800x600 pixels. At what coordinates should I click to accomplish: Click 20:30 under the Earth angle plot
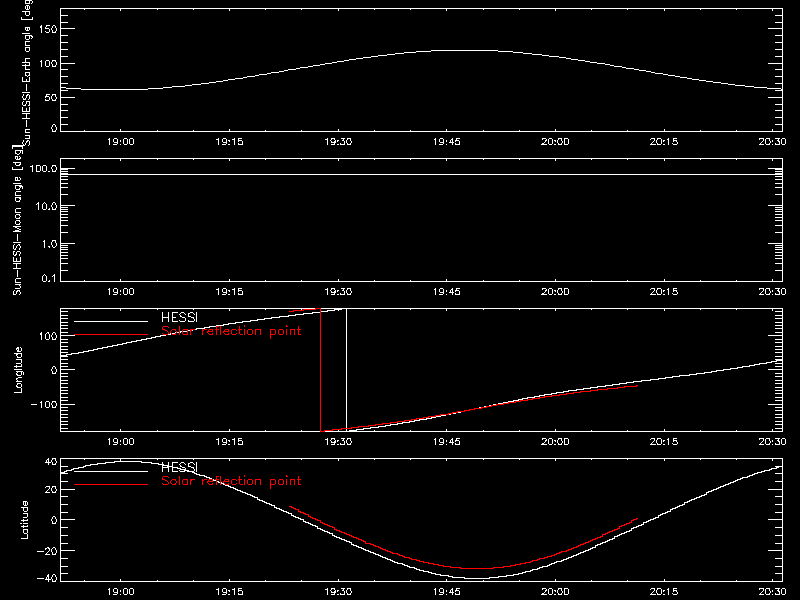(x=772, y=142)
